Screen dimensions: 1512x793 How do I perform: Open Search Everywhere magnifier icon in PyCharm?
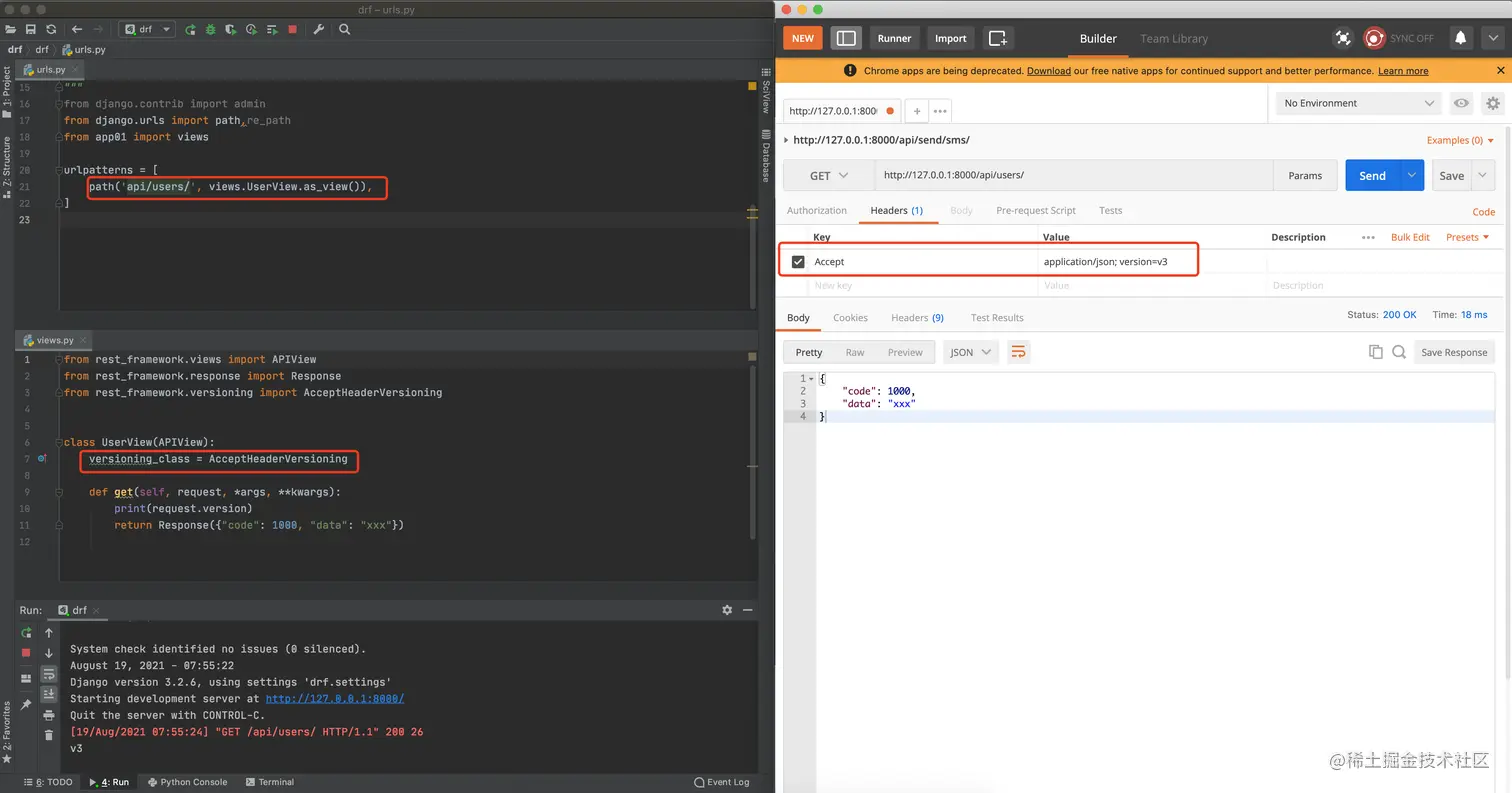click(x=344, y=30)
